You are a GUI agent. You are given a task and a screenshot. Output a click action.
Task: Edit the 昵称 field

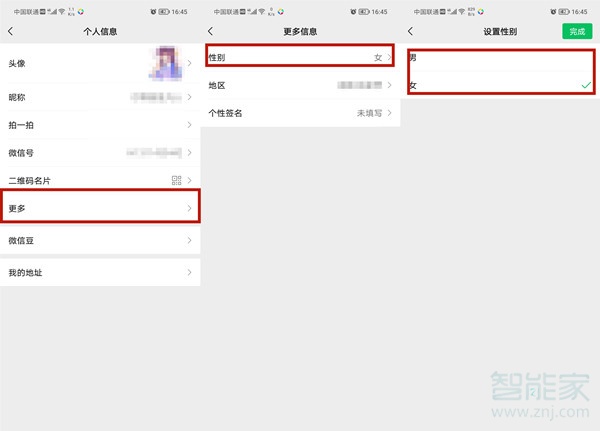[100, 97]
